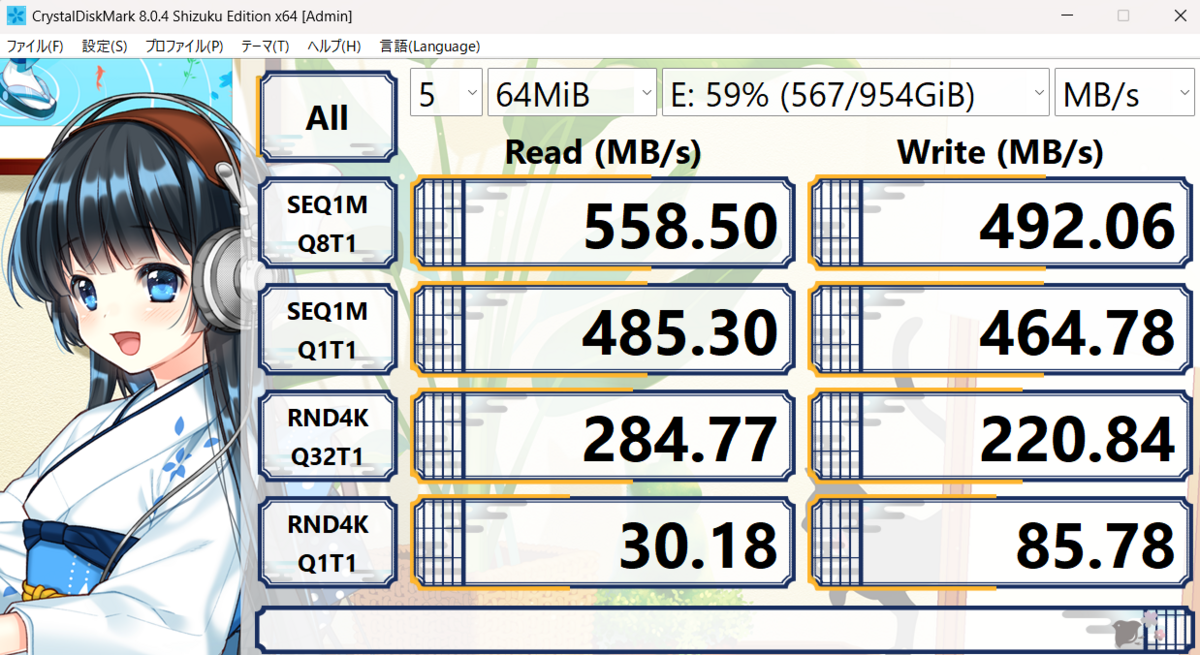Screen dimensions: 1200x655
Task: Expand the E: 59% drive selection dropdown
Action: click(856, 93)
